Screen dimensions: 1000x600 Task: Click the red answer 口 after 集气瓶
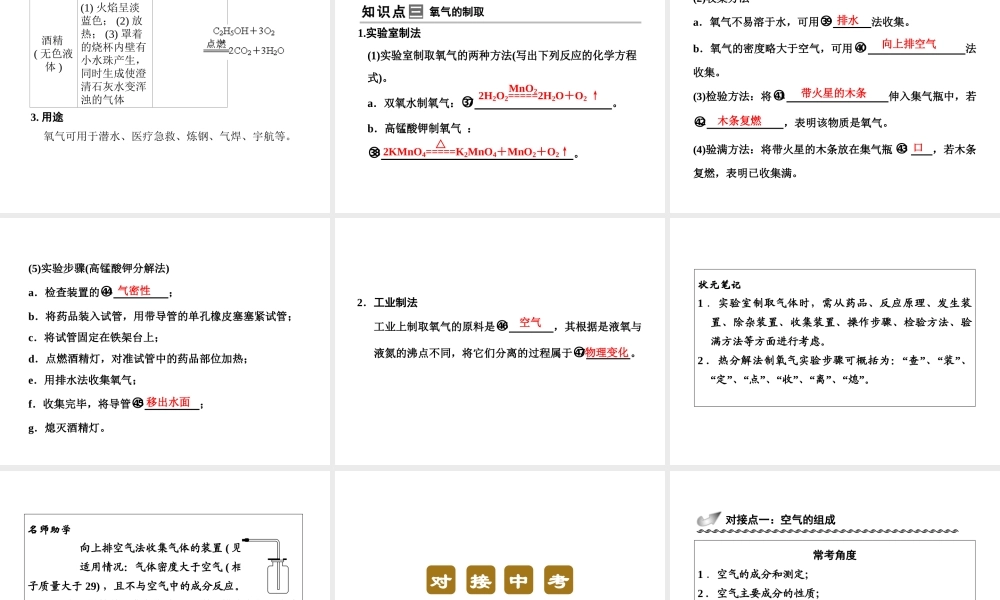(918, 148)
